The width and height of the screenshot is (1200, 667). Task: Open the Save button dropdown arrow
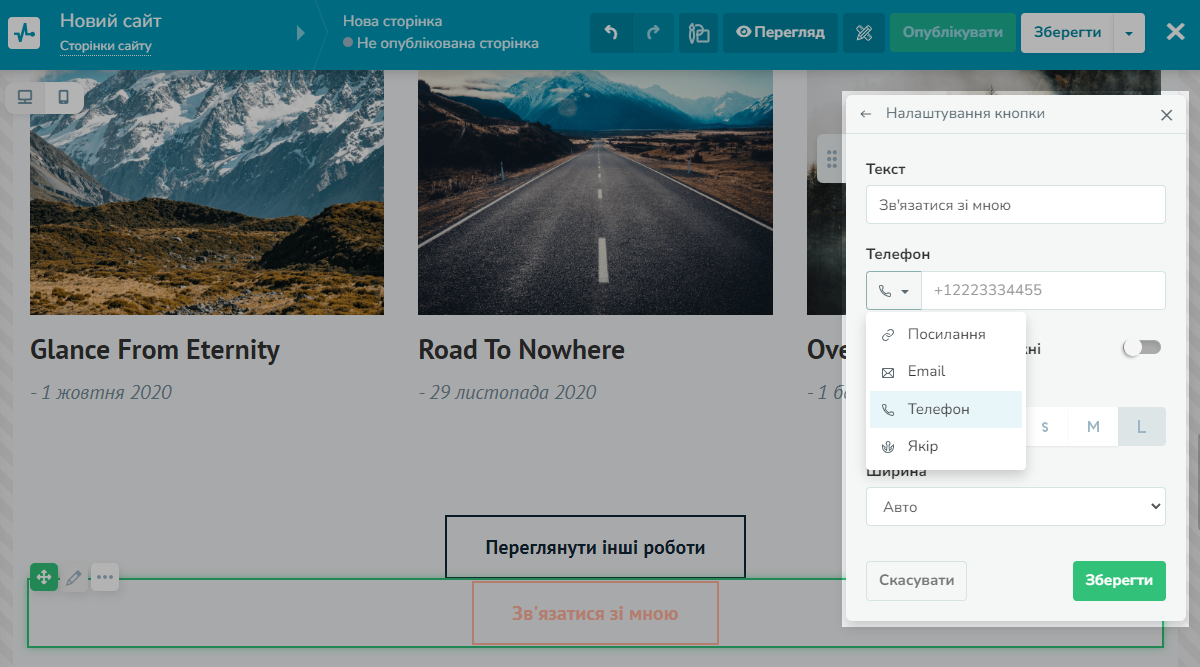(1129, 32)
